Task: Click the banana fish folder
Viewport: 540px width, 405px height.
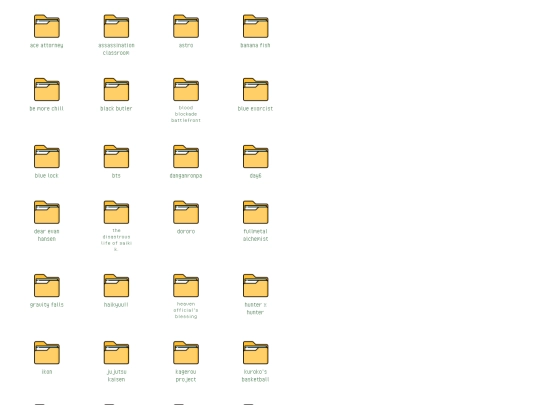Action: point(256,26)
